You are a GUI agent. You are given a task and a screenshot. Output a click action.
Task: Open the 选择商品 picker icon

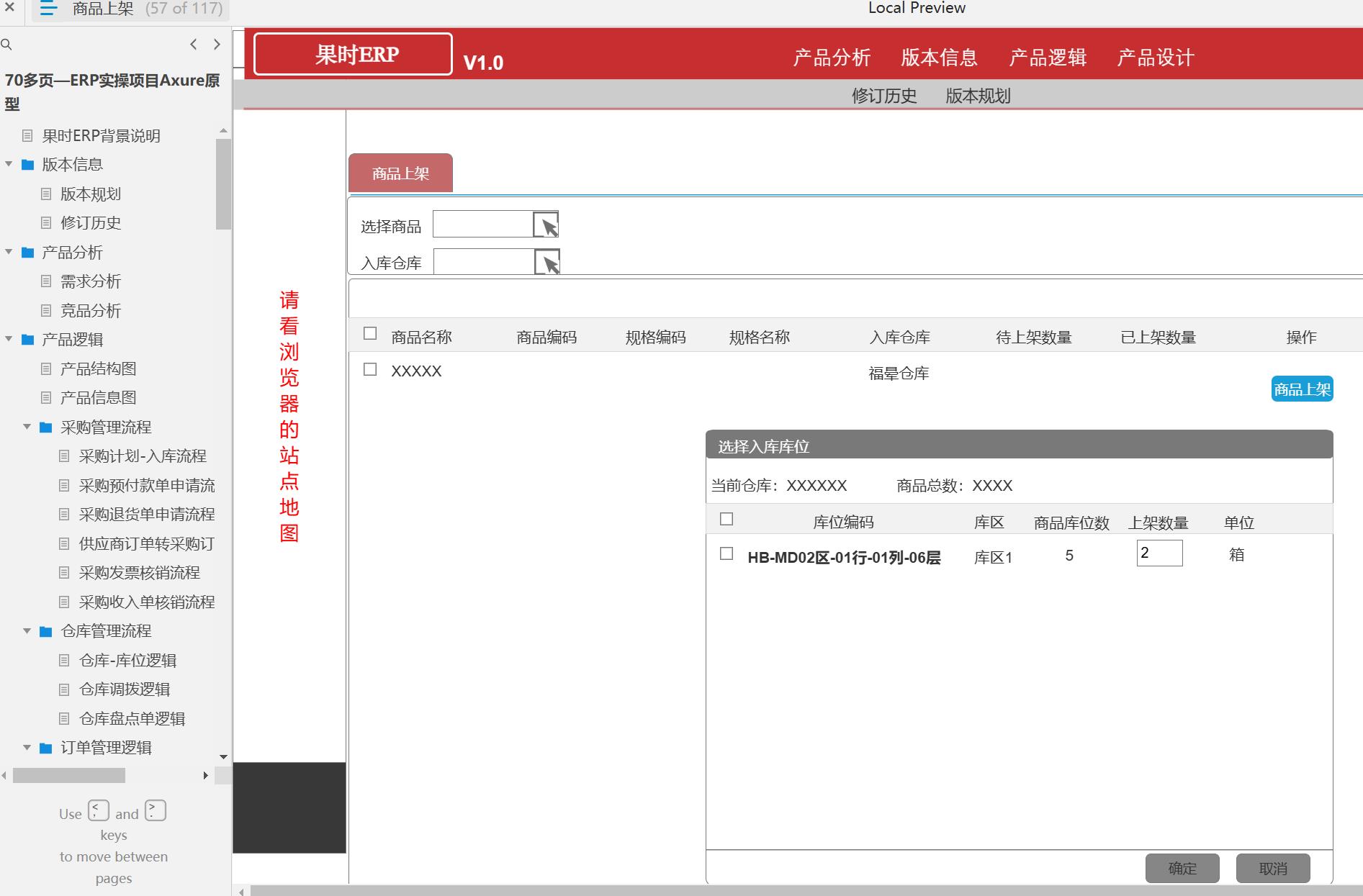[546, 225]
